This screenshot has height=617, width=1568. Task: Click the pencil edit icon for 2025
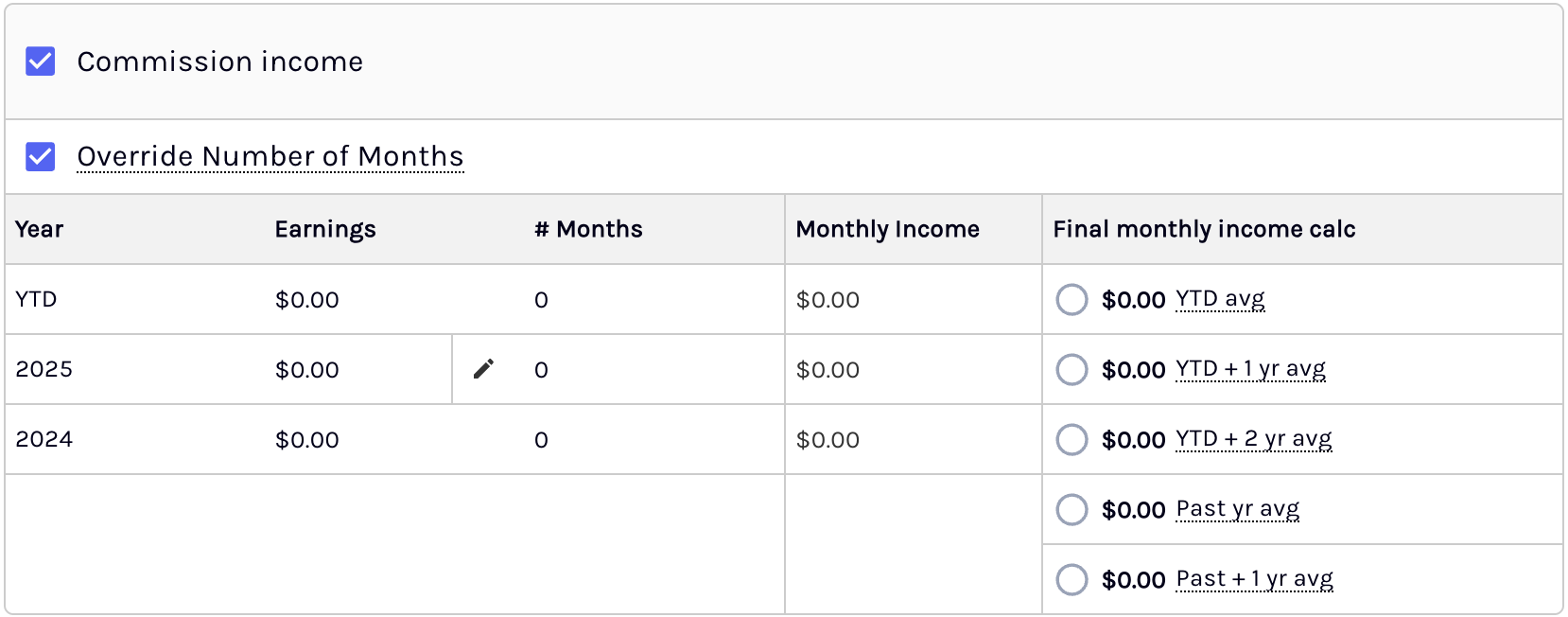(483, 369)
